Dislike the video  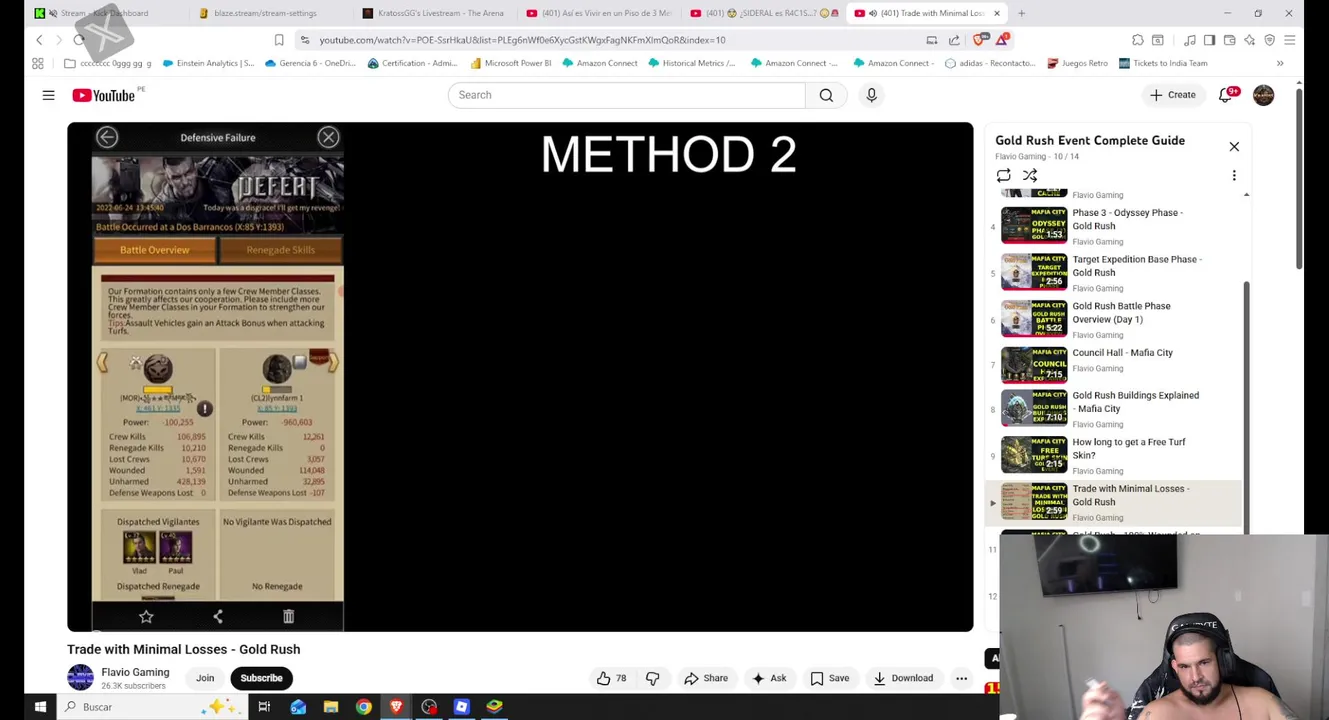[x=652, y=678]
